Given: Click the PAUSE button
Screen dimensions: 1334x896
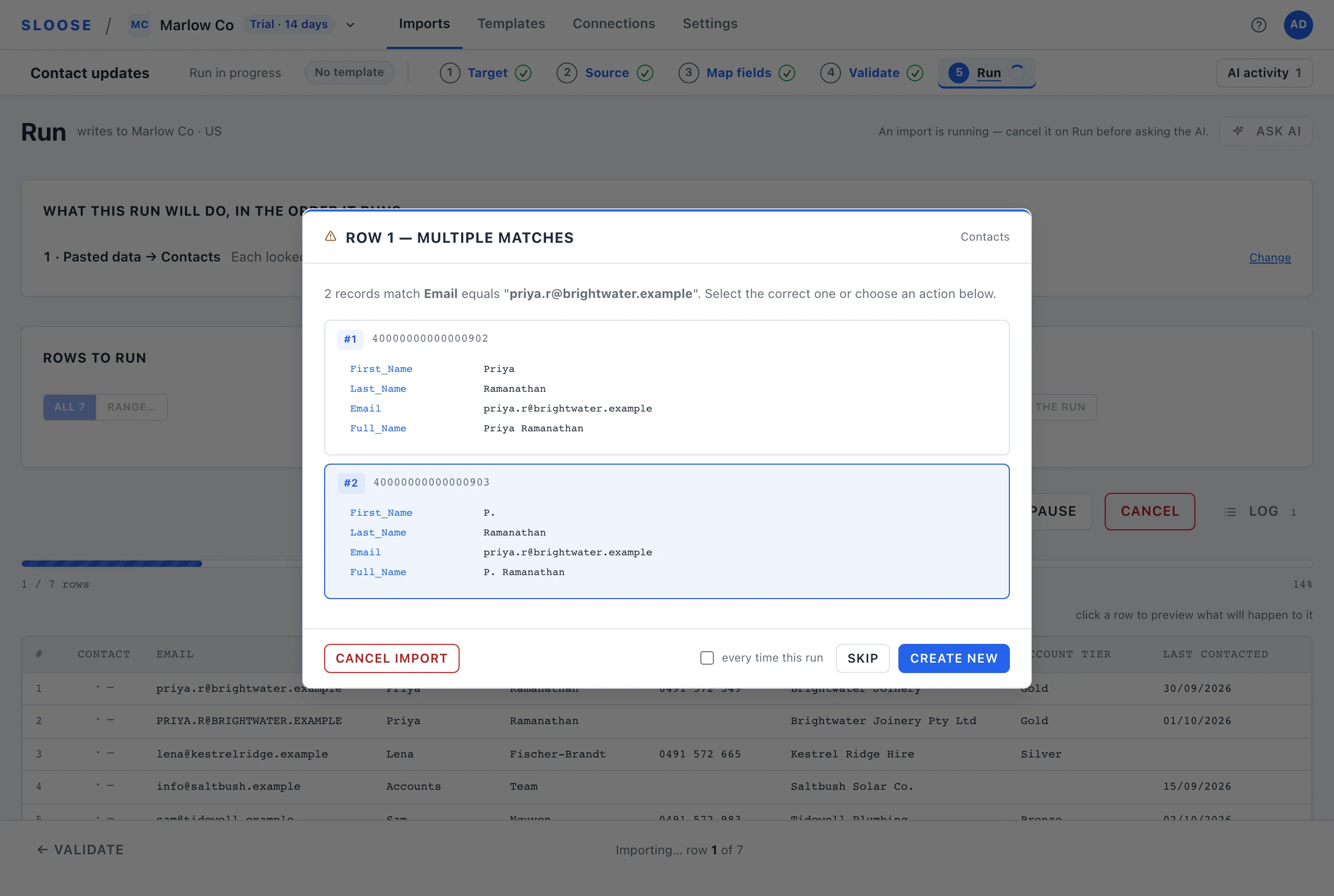Looking at the screenshot, I should click(x=1061, y=512).
